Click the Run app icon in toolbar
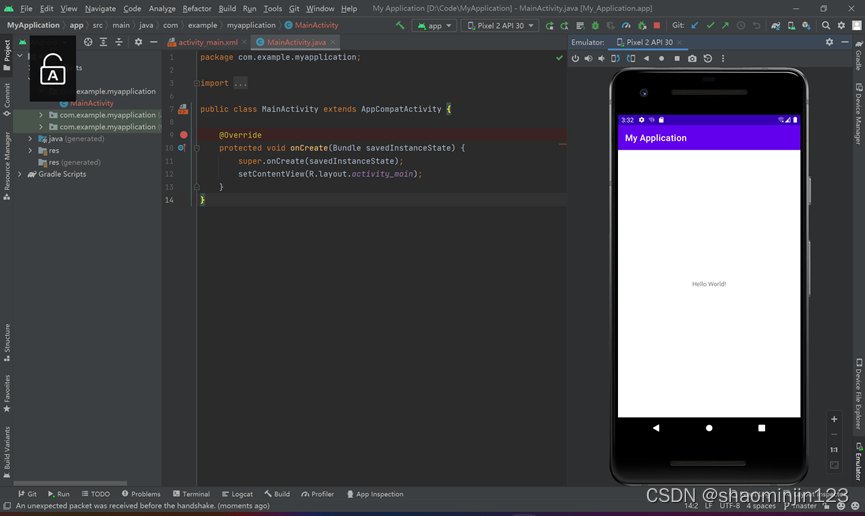 549,25
